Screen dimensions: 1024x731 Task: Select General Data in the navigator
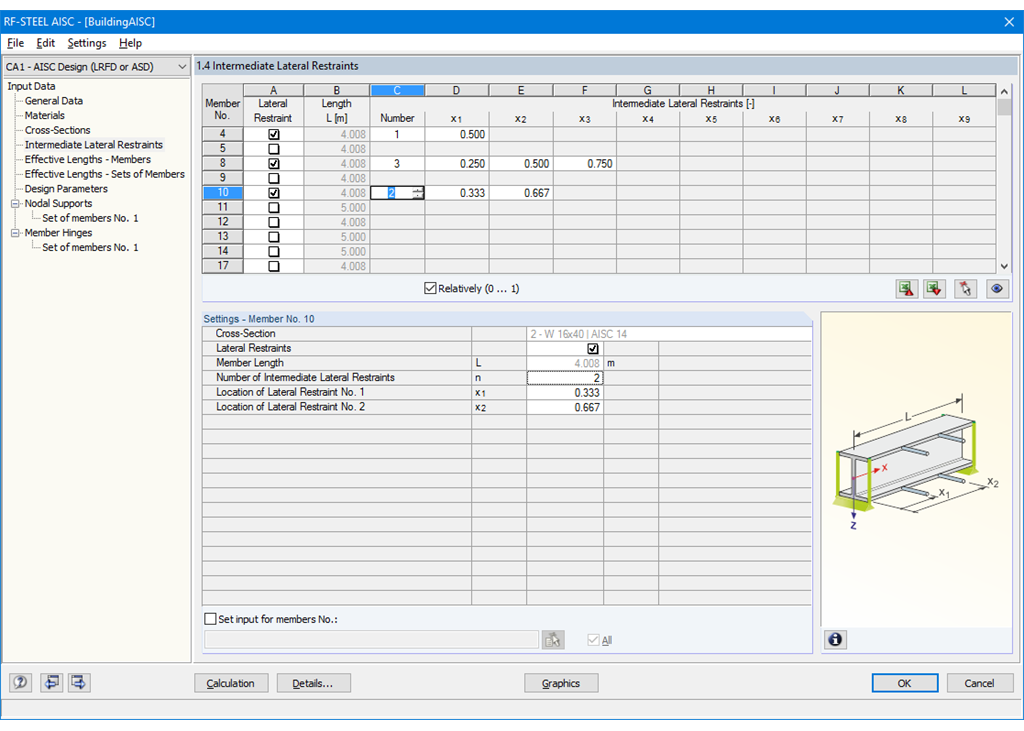pos(54,101)
